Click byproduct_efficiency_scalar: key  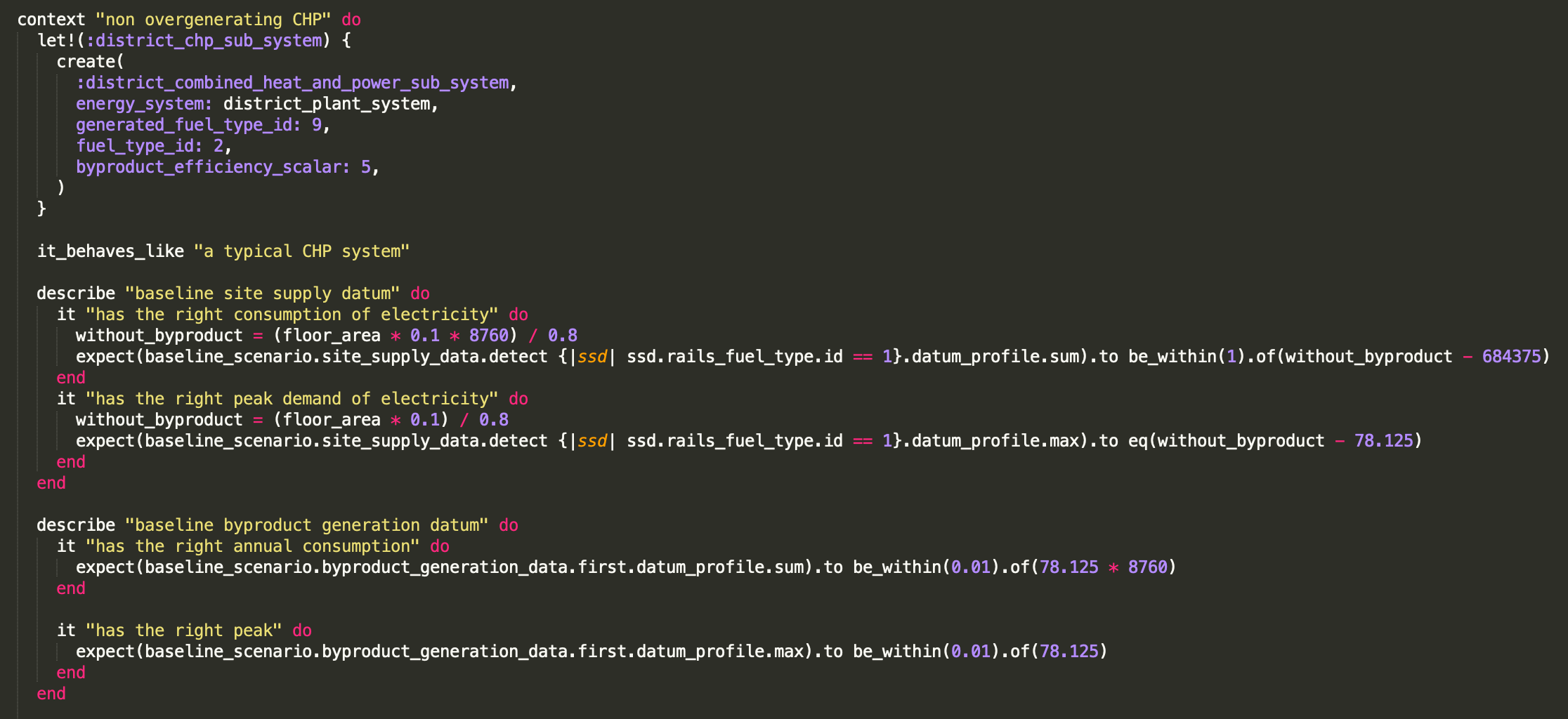click(x=213, y=167)
